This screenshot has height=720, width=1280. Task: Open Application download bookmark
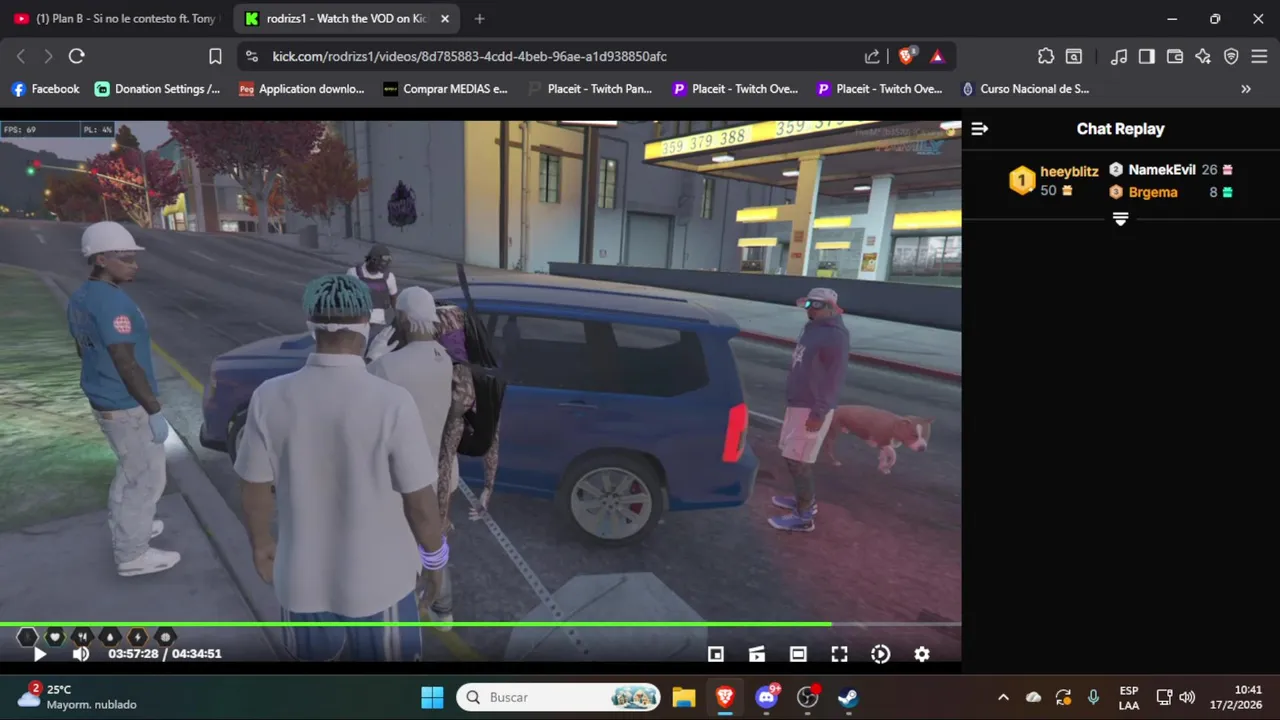302,89
